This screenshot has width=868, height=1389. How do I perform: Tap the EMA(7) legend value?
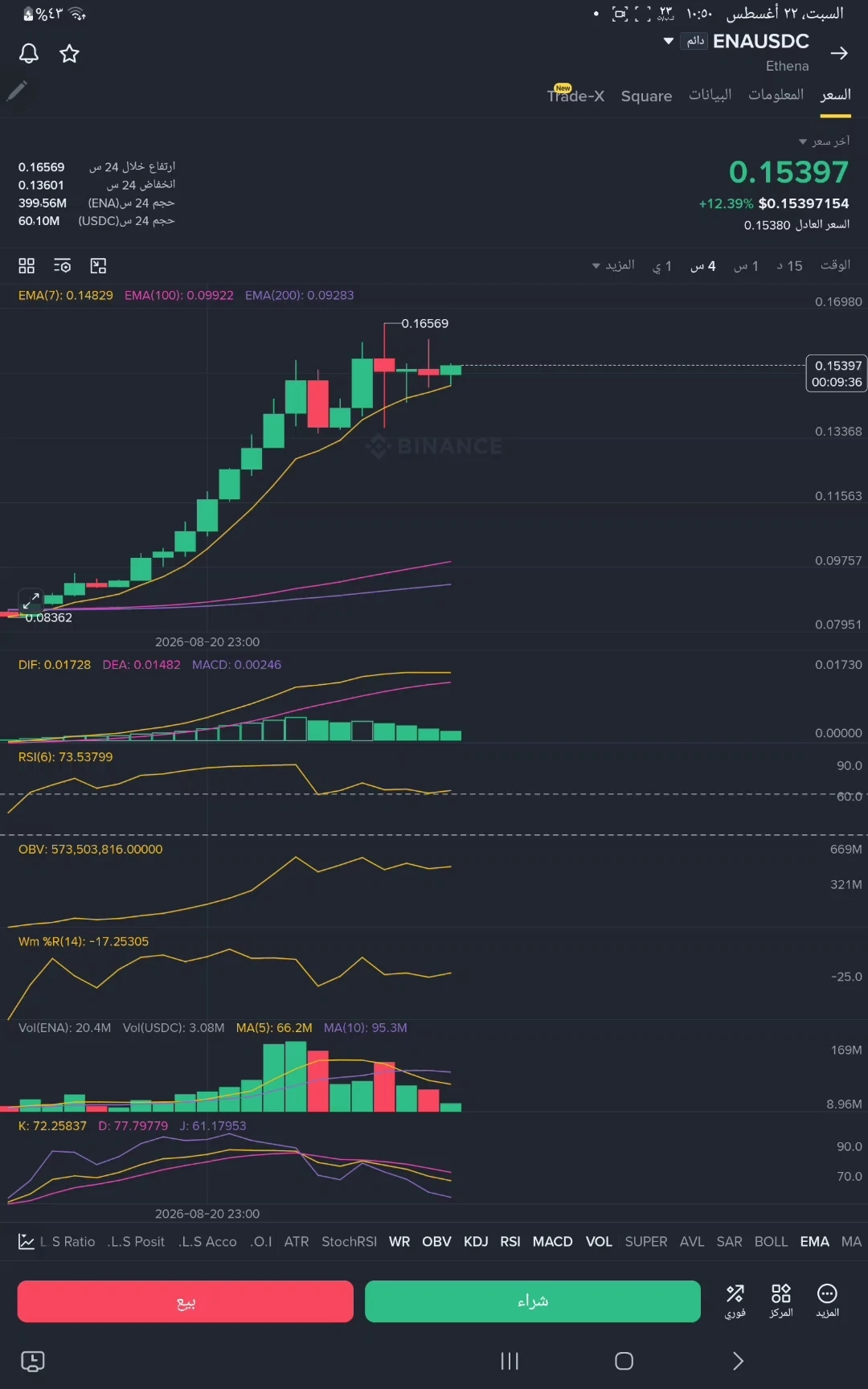[x=66, y=295]
